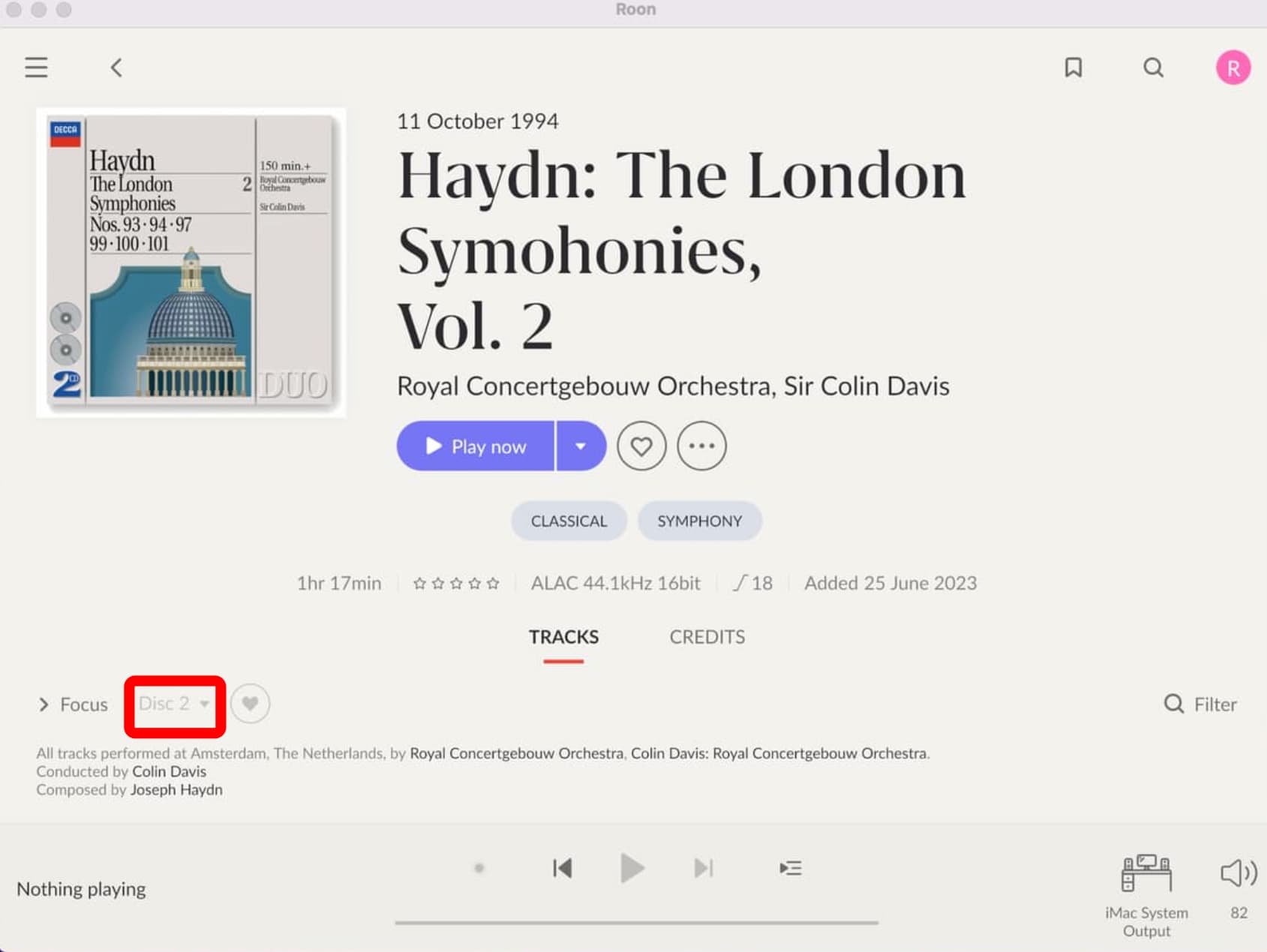Open the hamburger navigation menu
The width and height of the screenshot is (1267, 952).
(x=36, y=68)
